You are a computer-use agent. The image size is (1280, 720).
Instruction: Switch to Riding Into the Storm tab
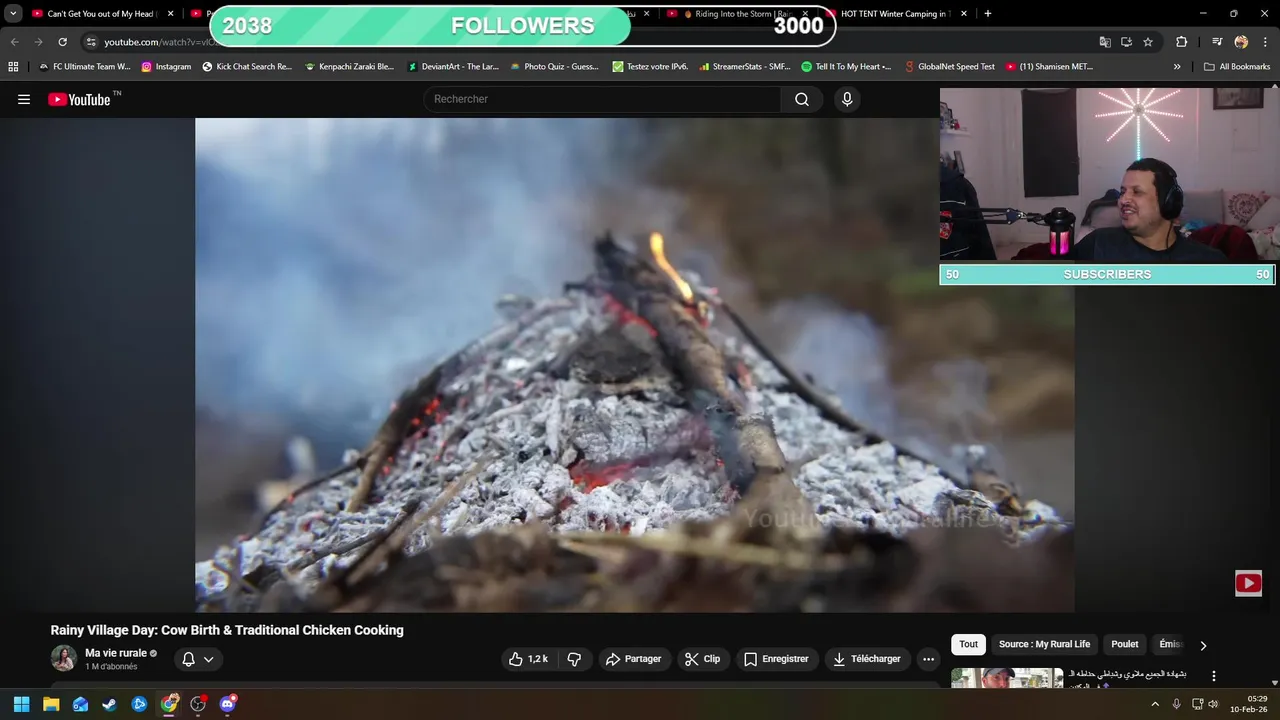(740, 14)
